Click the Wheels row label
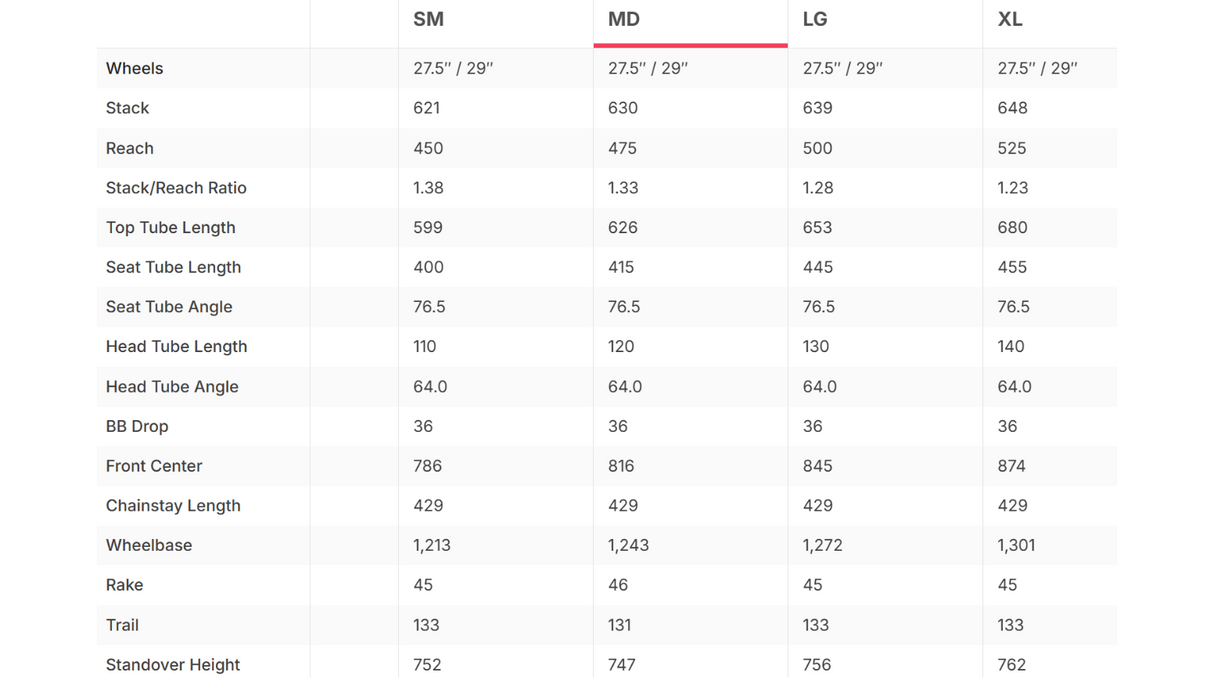The height and width of the screenshot is (683, 1214). tap(134, 68)
